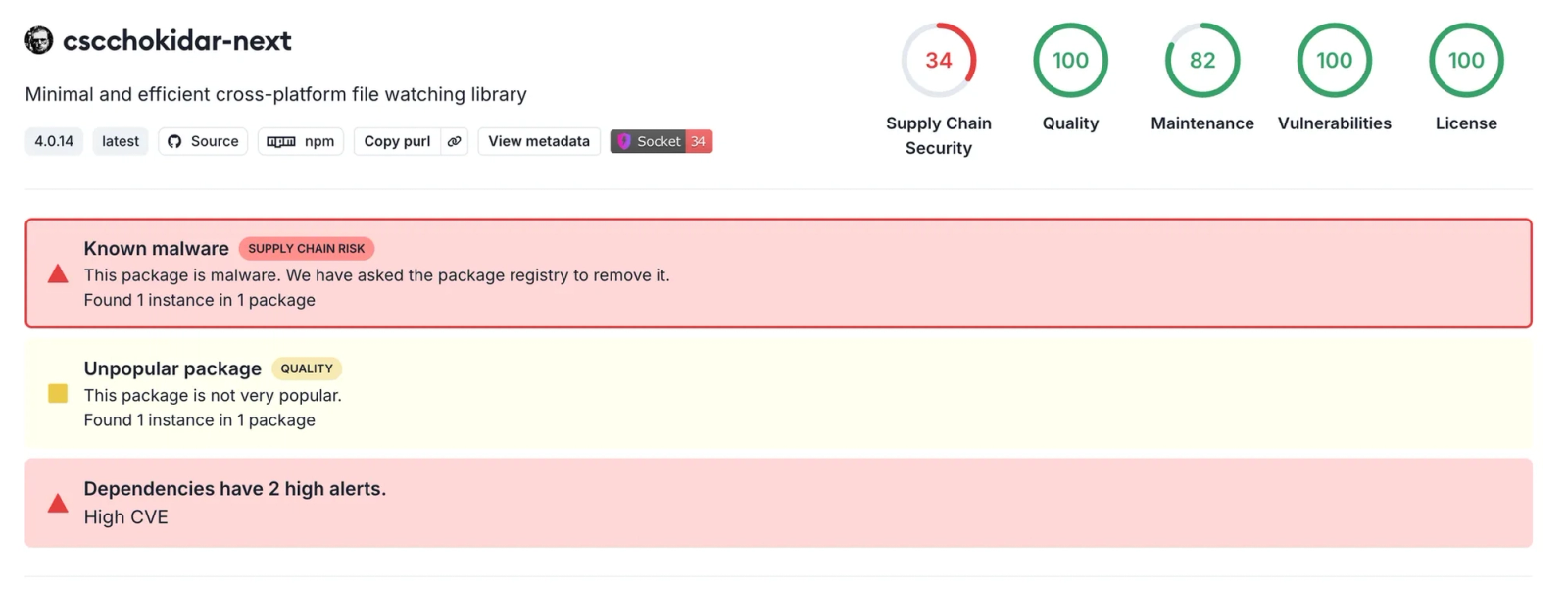Open Supply Chain Security score 34
Screen dimensions: 1568x589
939,60
